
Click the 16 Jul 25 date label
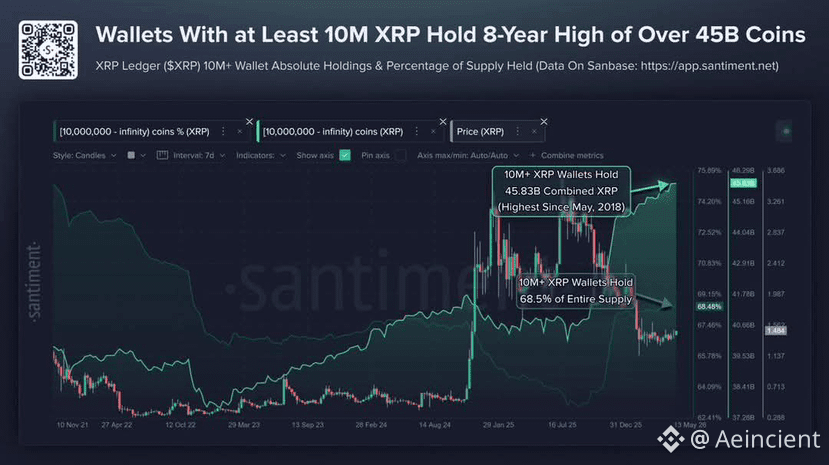(562, 425)
